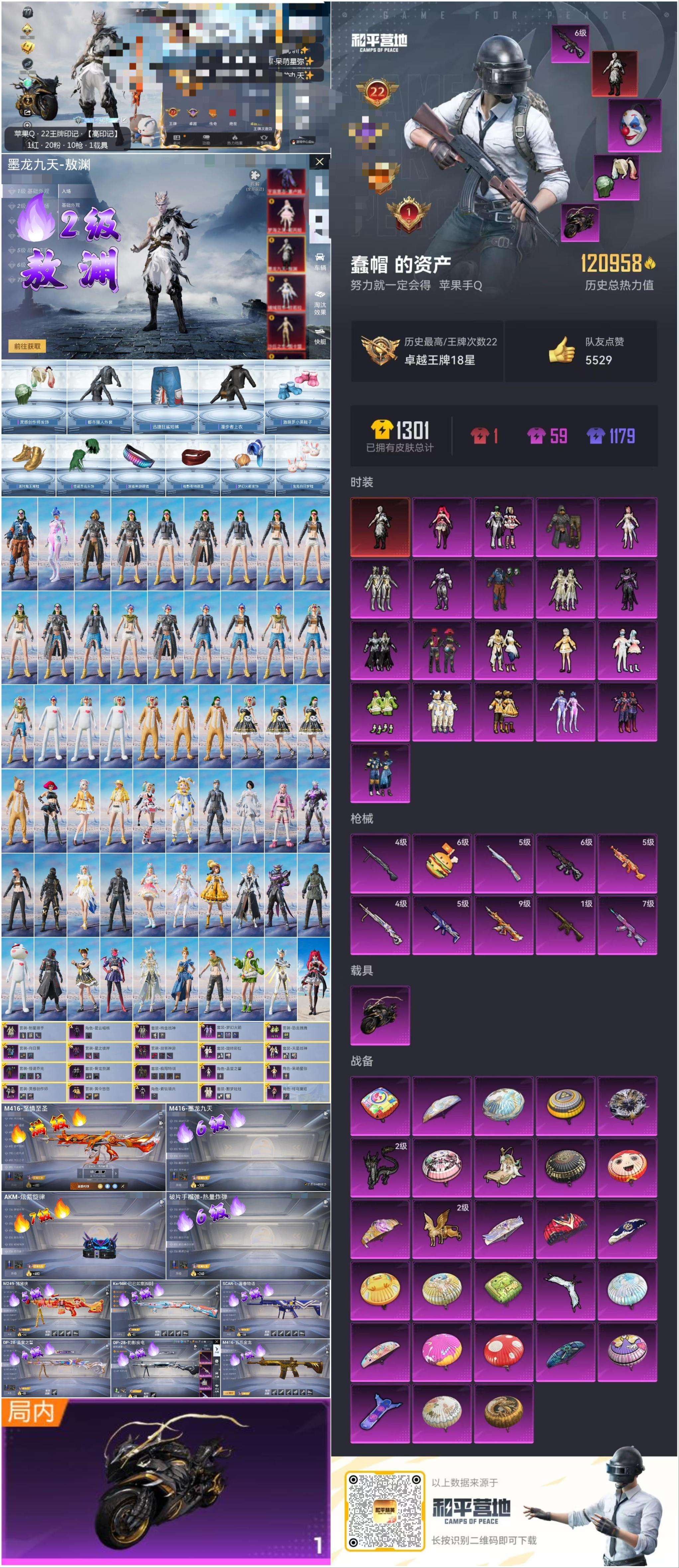
Task: Select the yellow duck parachute
Action: (x=380, y=1290)
